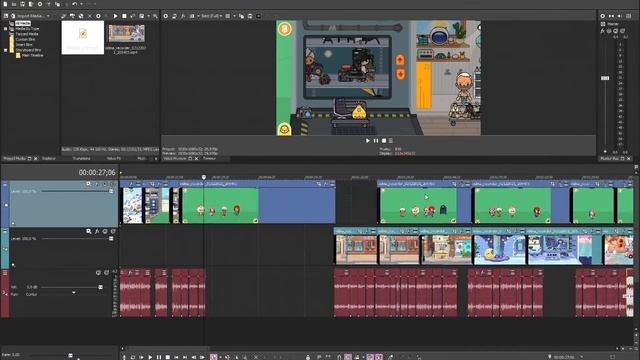Click the timeline playhead marker on the ruler

204,177
